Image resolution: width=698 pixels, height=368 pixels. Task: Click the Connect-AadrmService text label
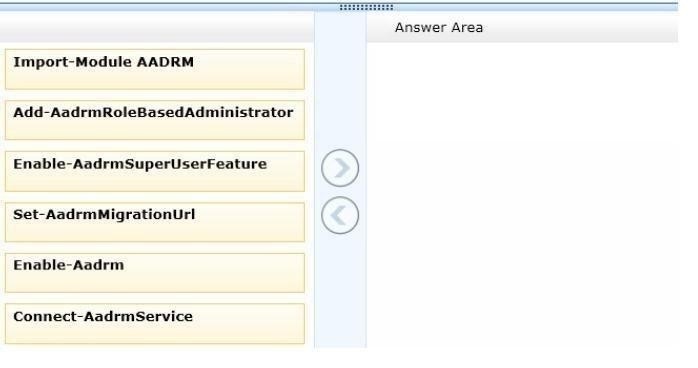tap(103, 316)
